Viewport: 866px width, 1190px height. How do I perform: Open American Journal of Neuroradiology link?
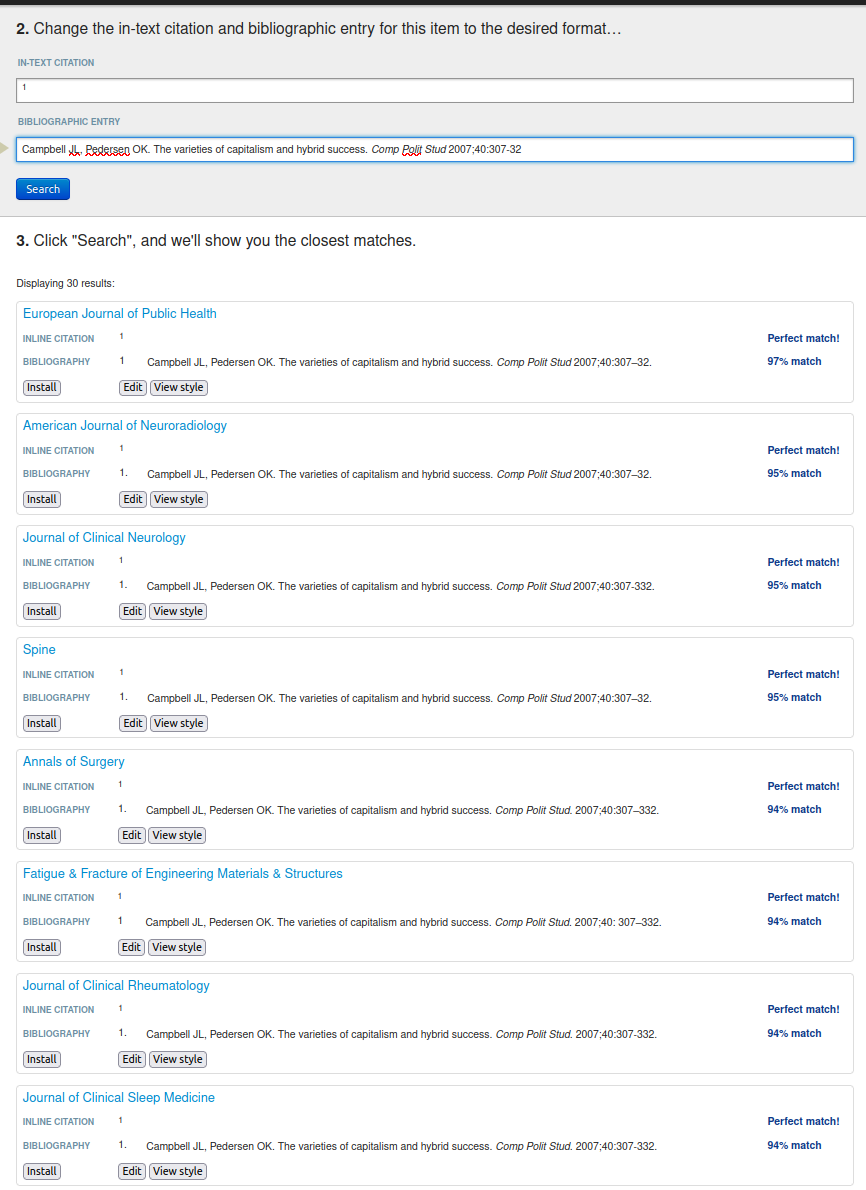point(124,426)
